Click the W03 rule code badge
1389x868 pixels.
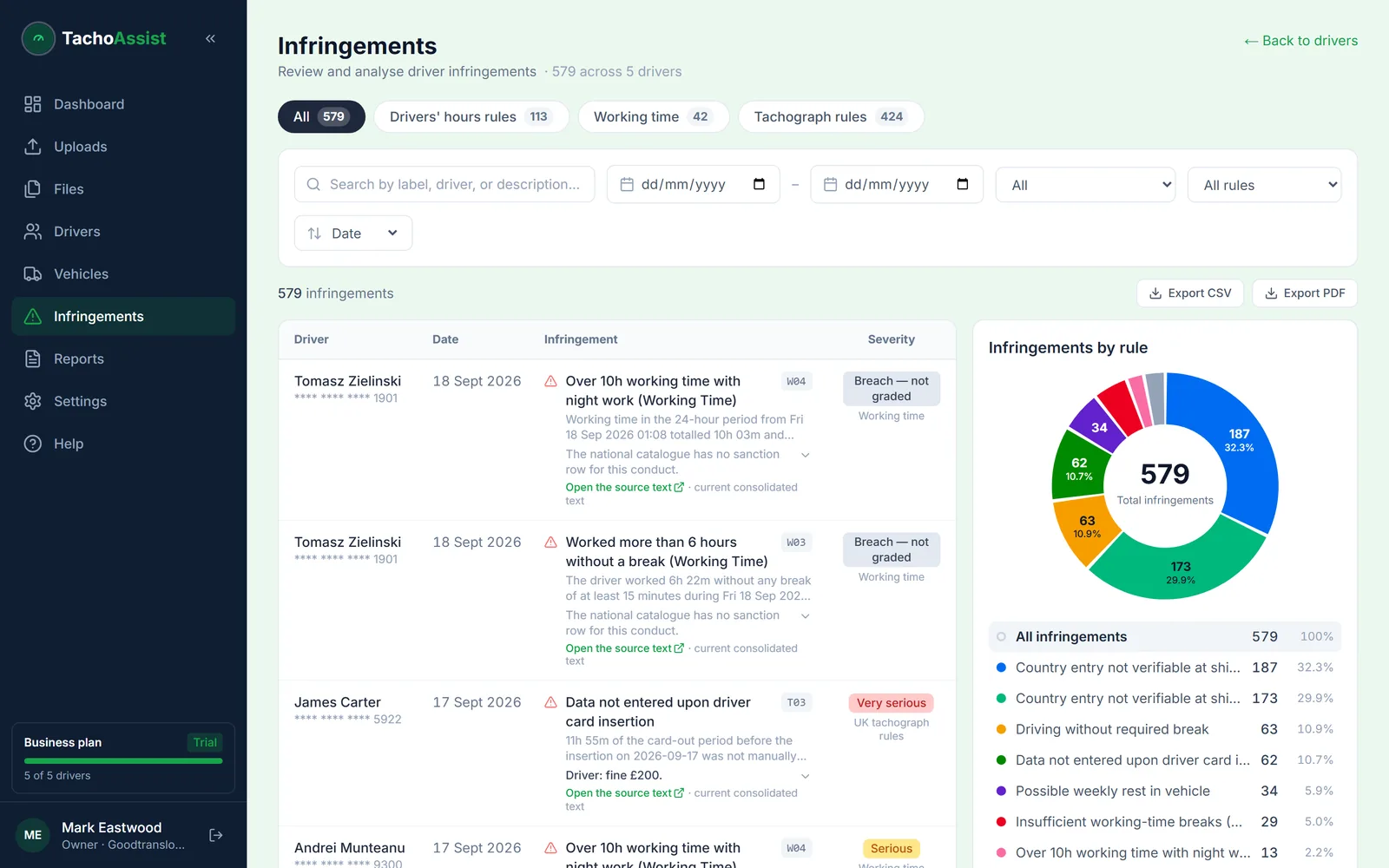(x=796, y=542)
